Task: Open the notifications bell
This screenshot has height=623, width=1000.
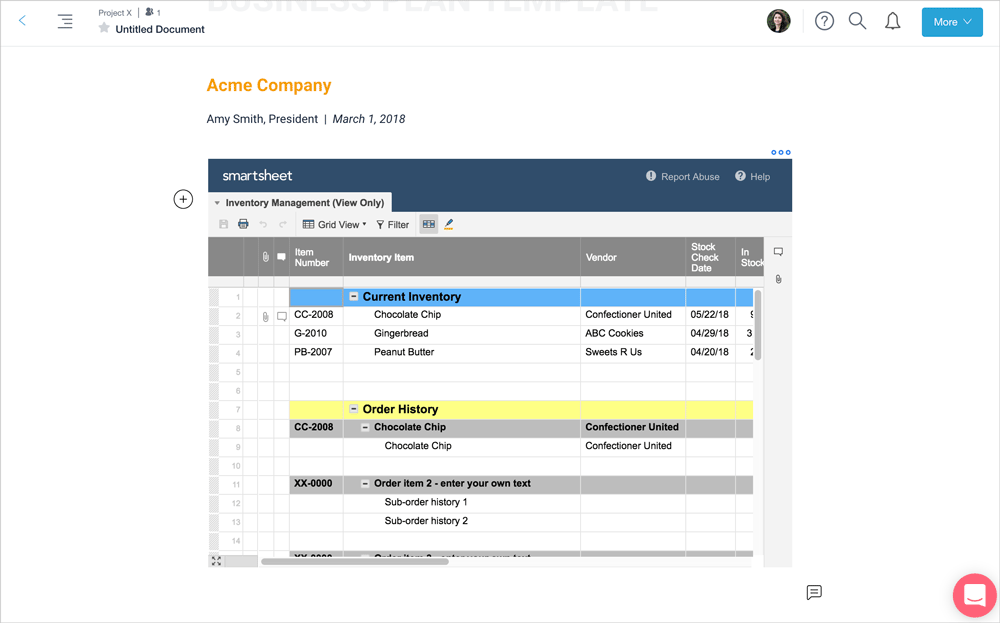Action: (892, 21)
